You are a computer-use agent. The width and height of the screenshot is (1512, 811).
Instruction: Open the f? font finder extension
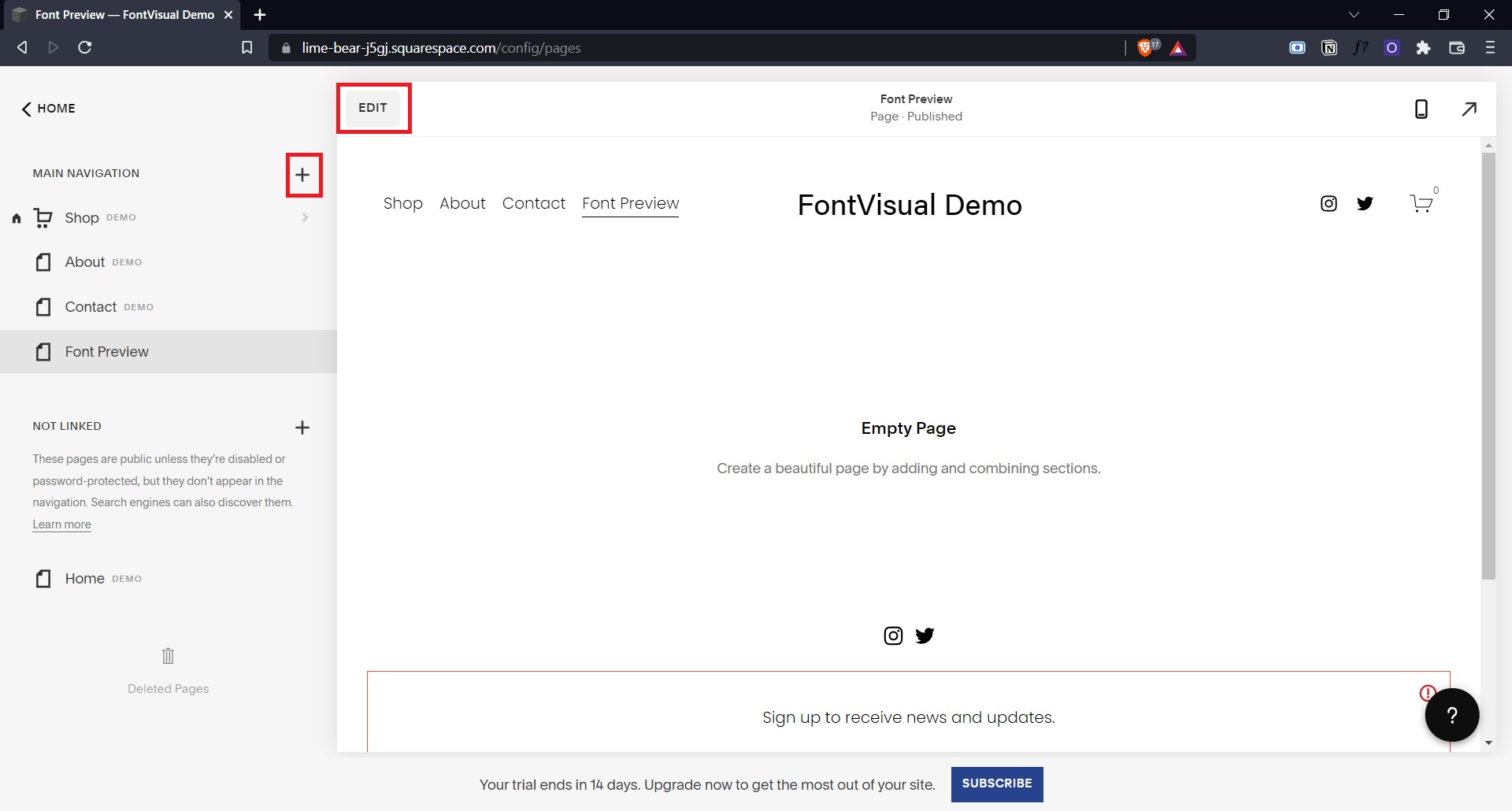click(x=1361, y=48)
